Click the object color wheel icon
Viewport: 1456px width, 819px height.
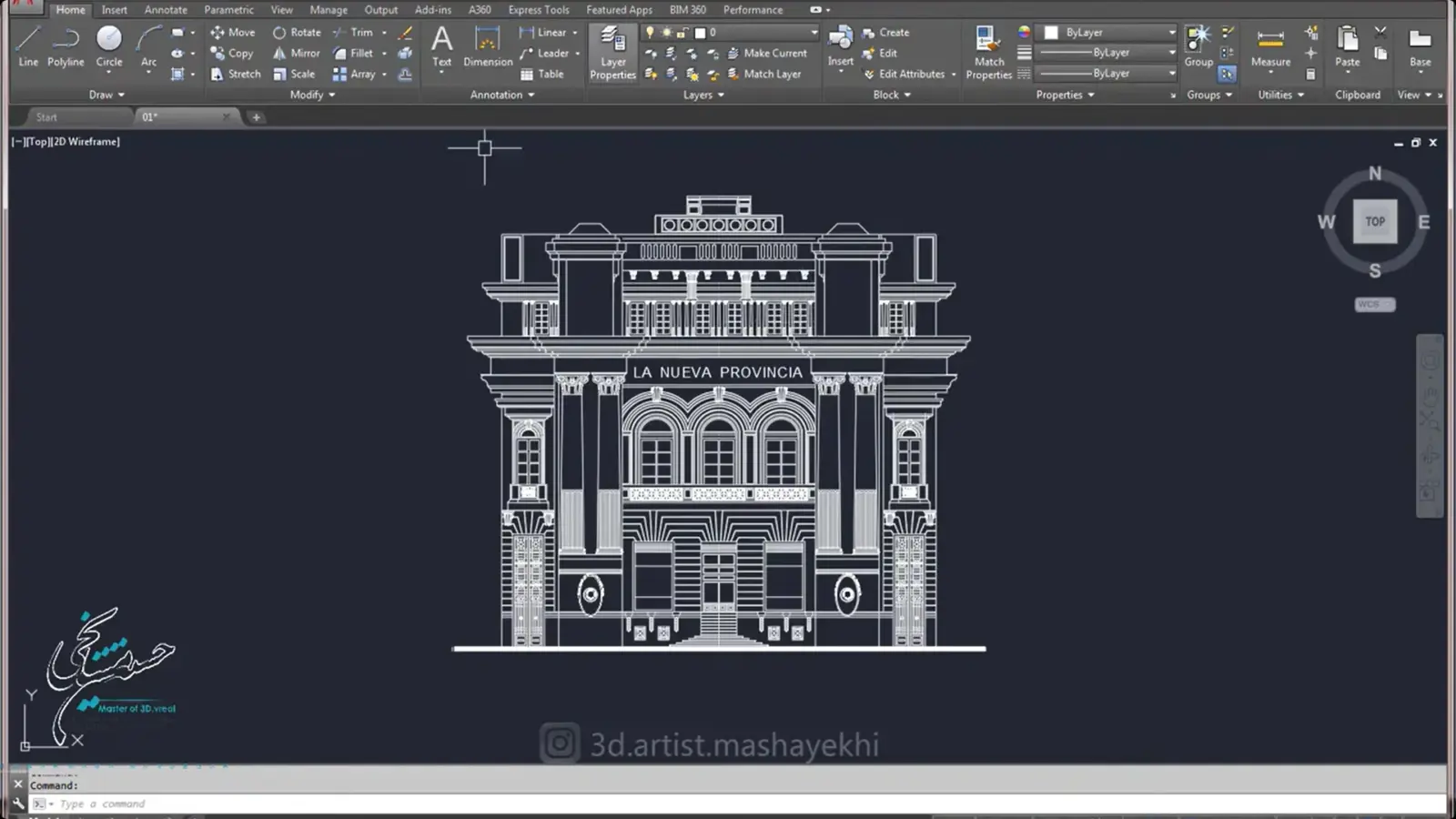(1025, 32)
